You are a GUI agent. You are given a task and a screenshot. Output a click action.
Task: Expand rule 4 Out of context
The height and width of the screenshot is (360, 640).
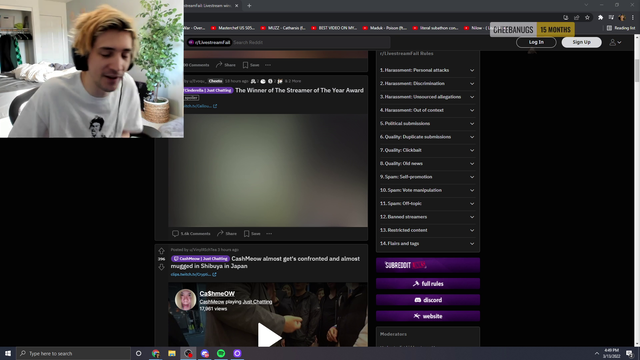pyautogui.click(x=427, y=110)
